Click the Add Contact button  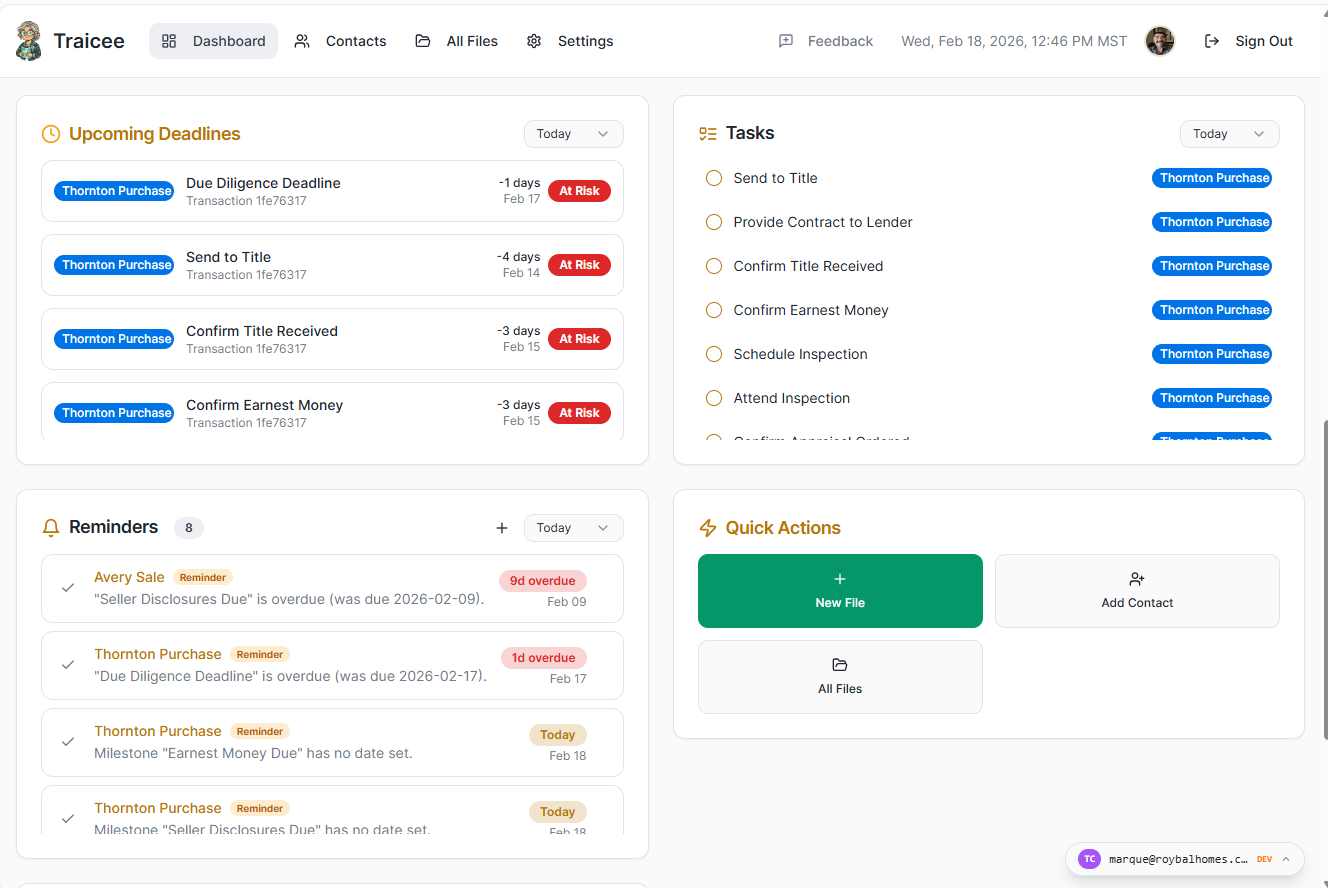click(1137, 591)
